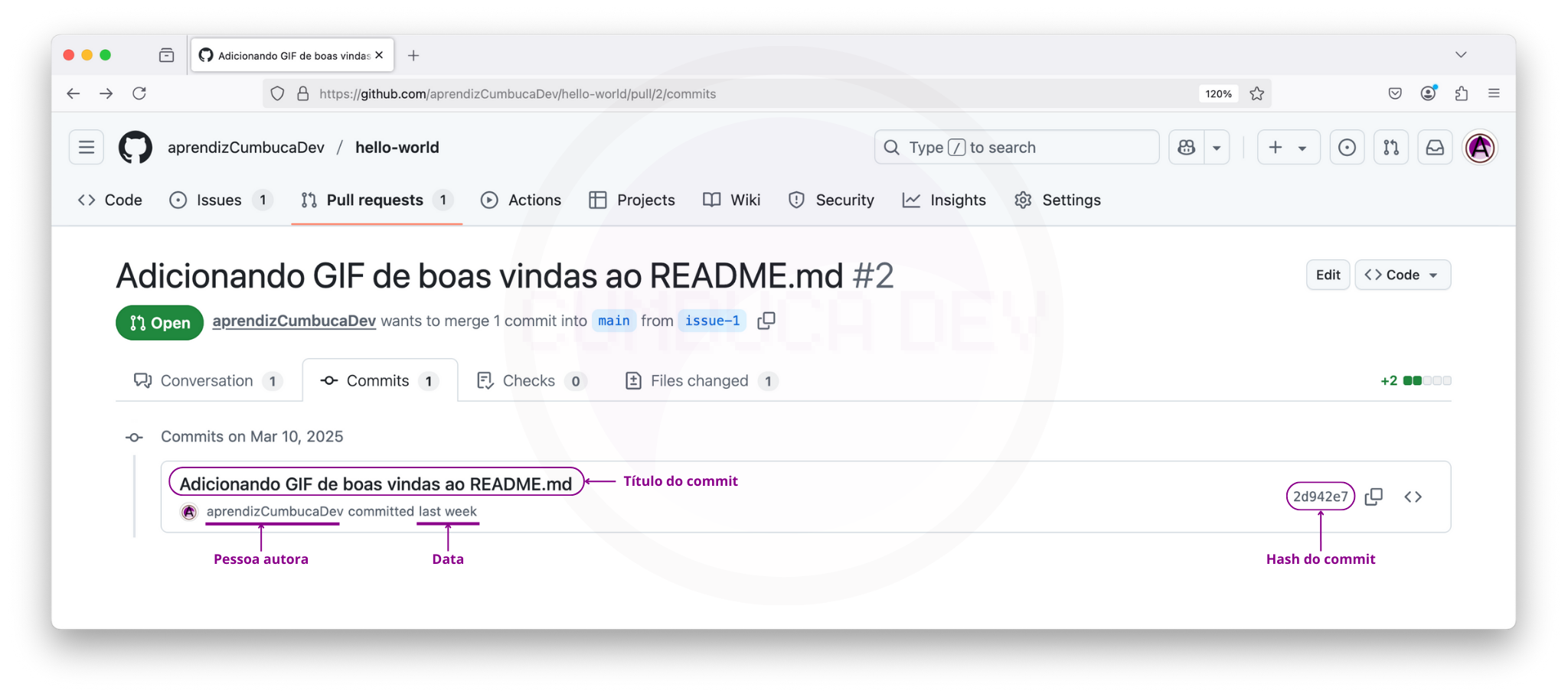
Task: Open the Copilot chat icon
Action: click(x=1187, y=148)
